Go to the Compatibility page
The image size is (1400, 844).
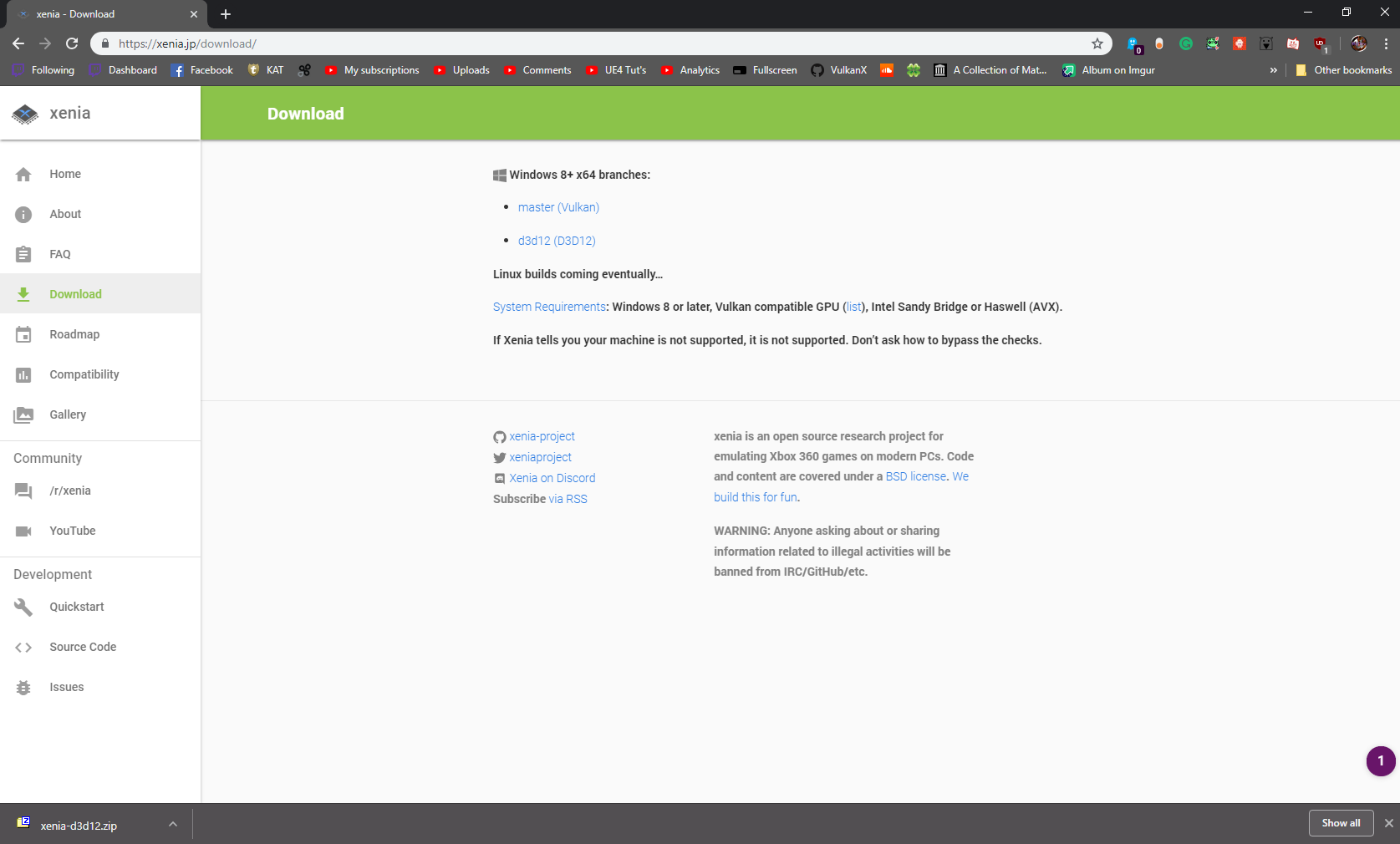click(100, 374)
